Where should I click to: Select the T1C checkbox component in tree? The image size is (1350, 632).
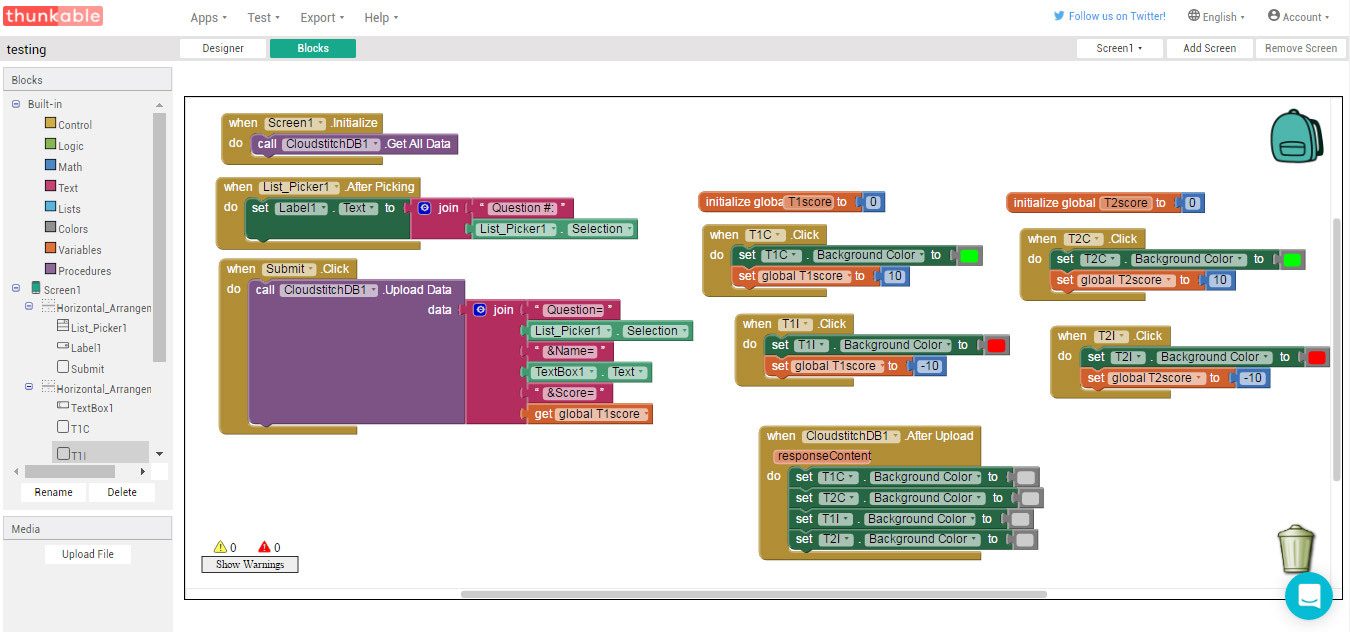coord(74,428)
